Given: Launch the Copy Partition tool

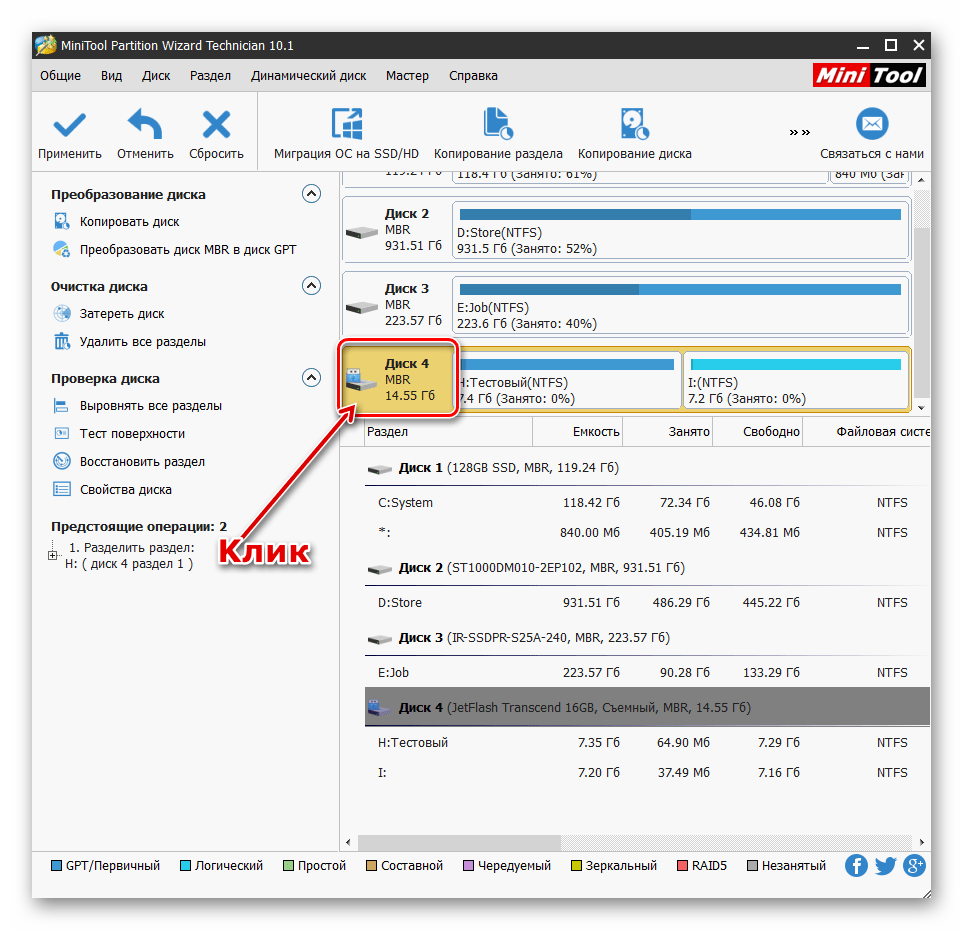Looking at the screenshot, I should coord(498,126).
